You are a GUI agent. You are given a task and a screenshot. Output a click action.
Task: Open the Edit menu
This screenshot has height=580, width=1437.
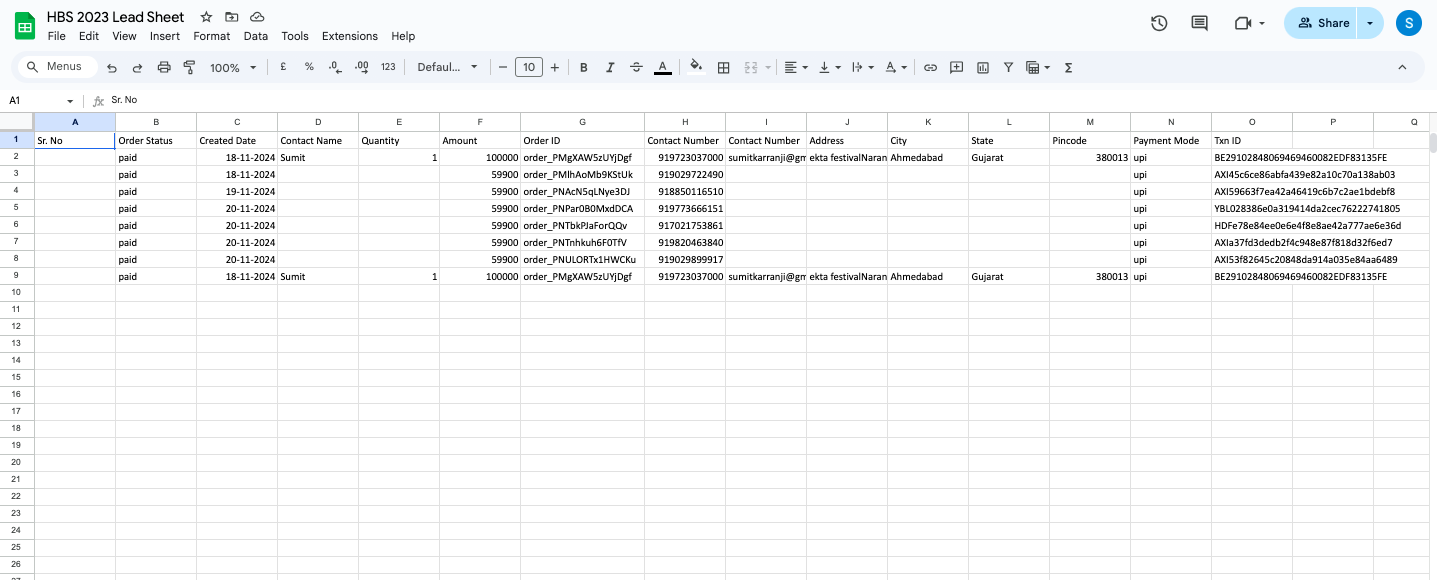[x=89, y=36]
